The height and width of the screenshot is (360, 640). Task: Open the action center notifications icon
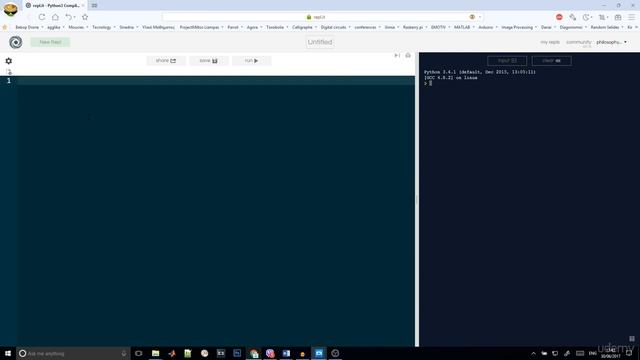(x=630, y=353)
